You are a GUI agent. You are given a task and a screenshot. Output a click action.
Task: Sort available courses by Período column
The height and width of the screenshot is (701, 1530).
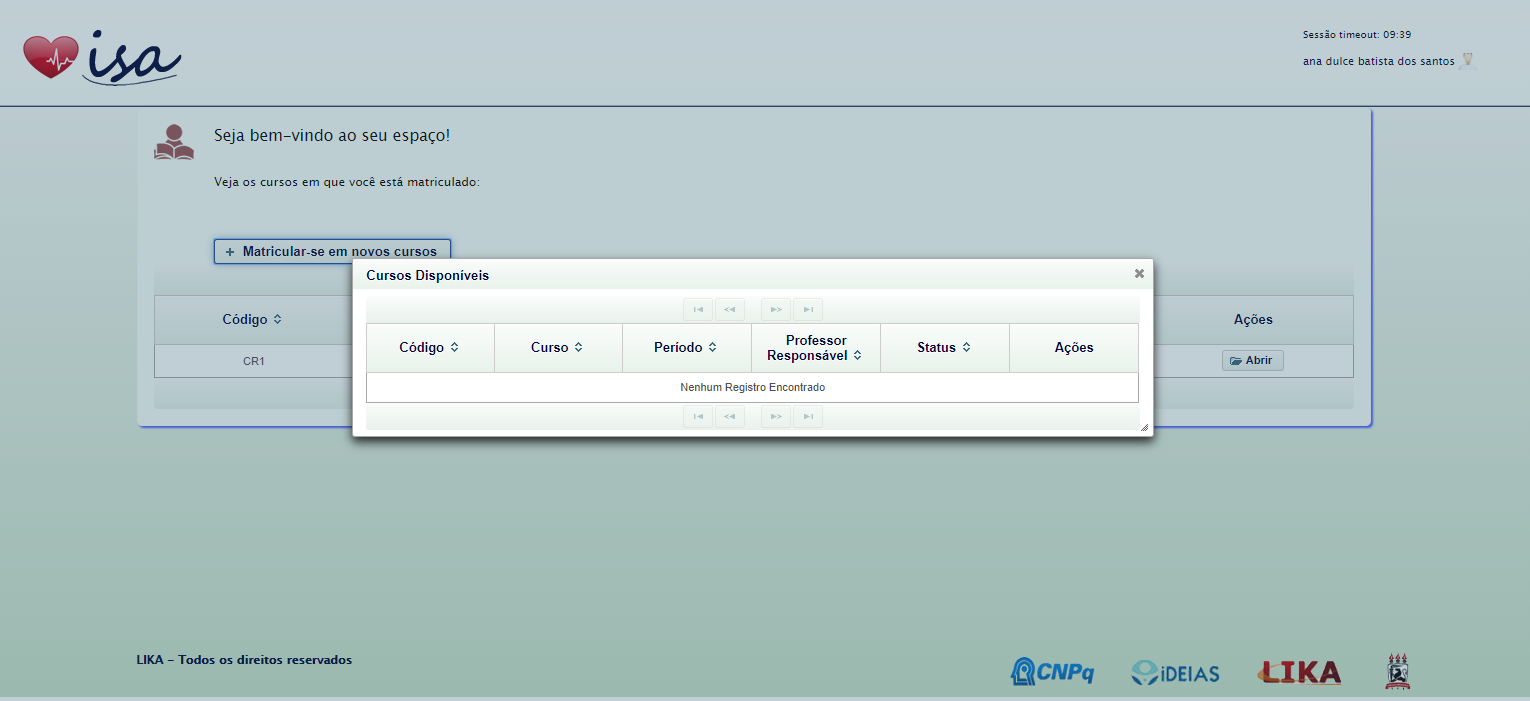(686, 348)
